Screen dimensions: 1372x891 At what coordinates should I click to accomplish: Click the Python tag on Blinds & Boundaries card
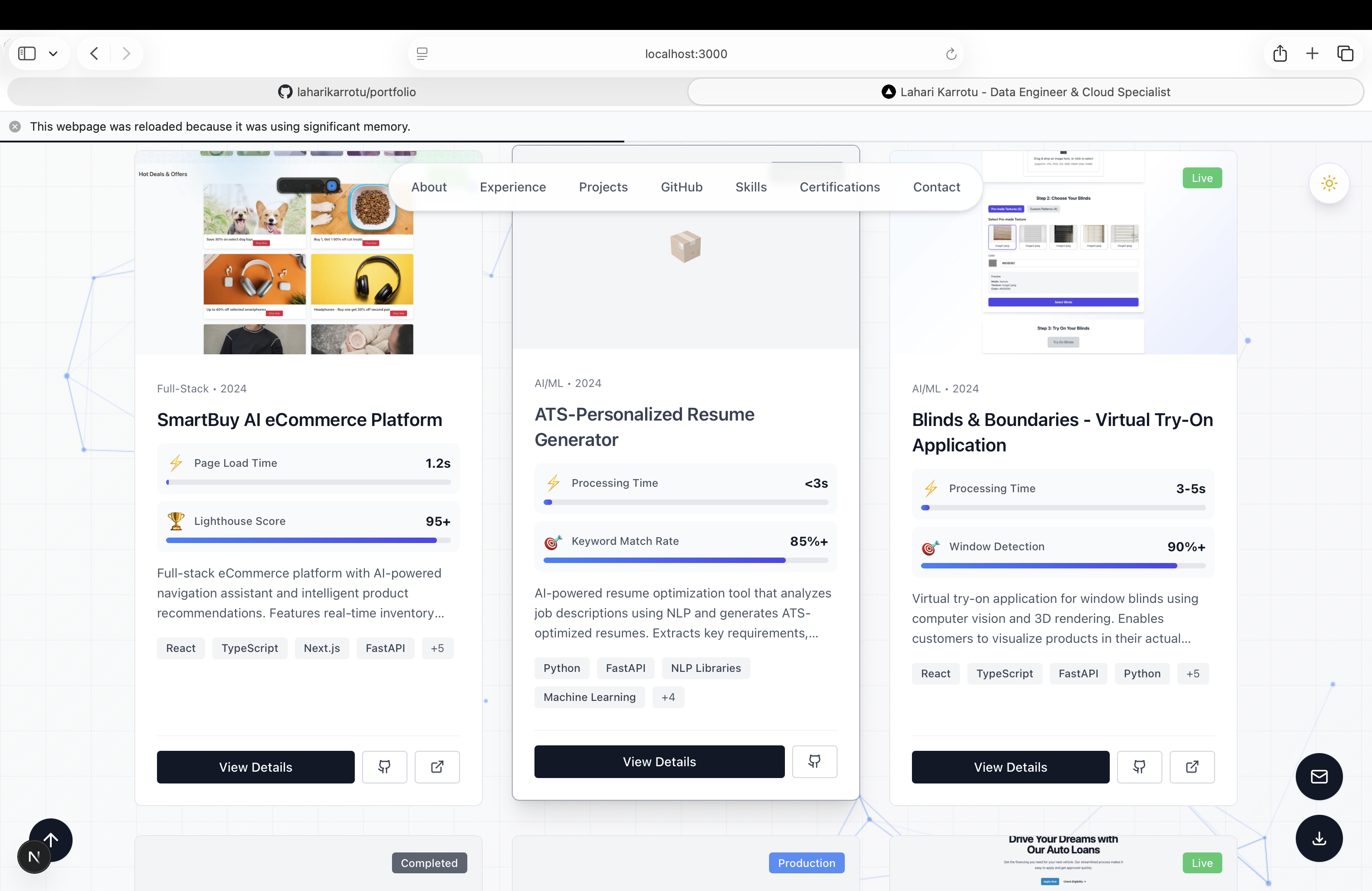click(x=1142, y=673)
